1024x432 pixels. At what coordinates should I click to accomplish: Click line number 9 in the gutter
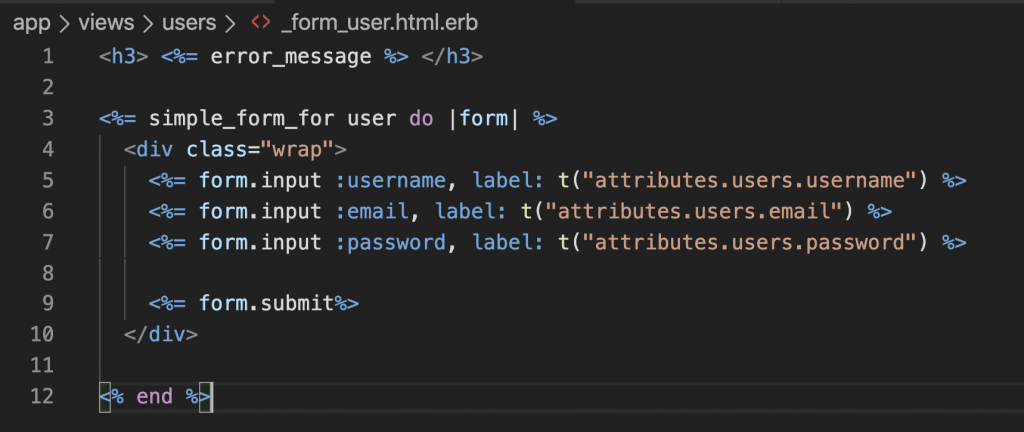click(x=47, y=304)
